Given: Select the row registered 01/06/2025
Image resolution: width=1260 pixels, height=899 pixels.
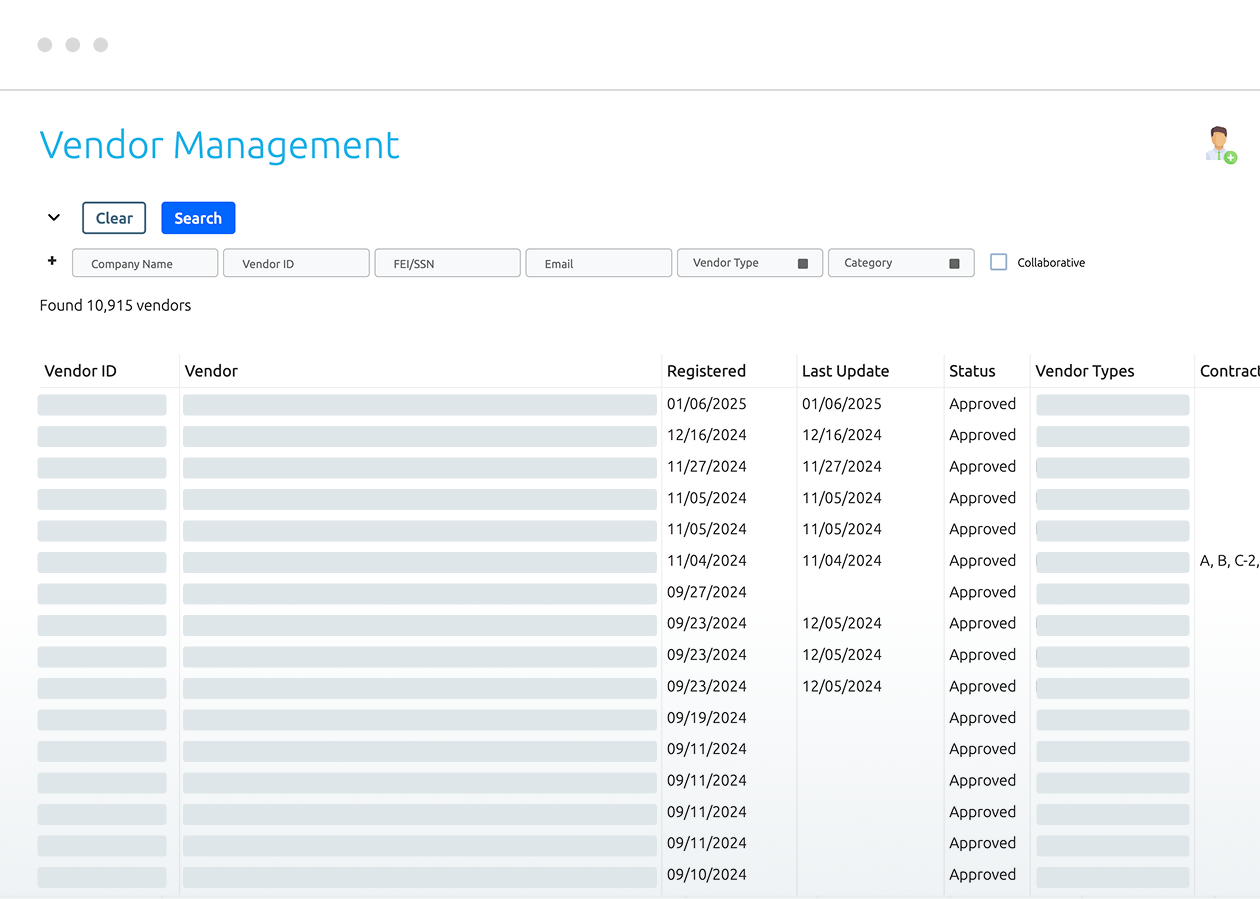Looking at the screenshot, I should [706, 404].
